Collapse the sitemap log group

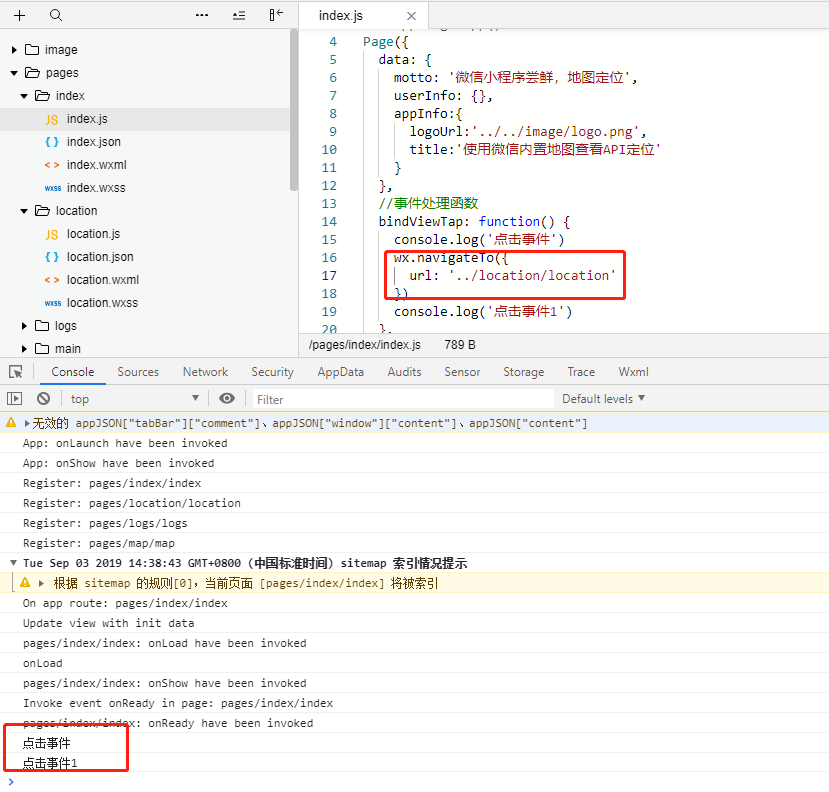pos(12,563)
